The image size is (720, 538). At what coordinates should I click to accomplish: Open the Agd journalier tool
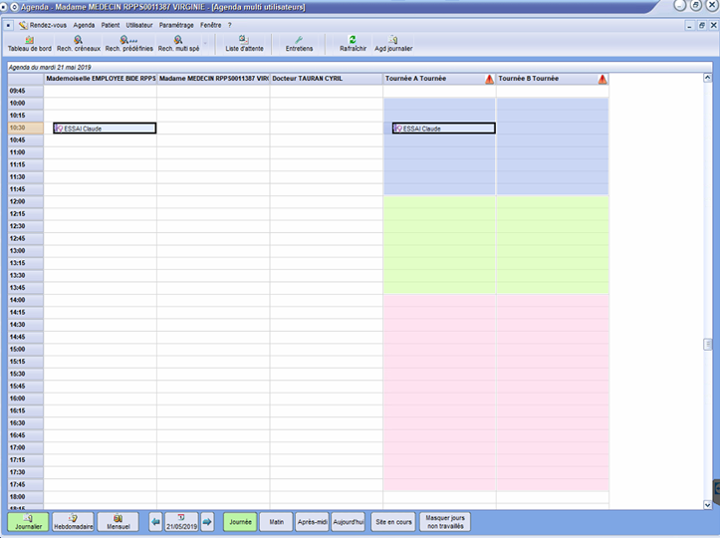(x=393, y=43)
